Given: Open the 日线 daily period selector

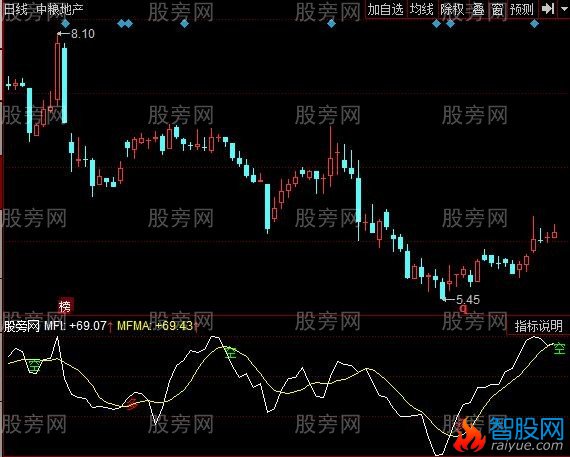Looking at the screenshot, I should pos(15,9).
